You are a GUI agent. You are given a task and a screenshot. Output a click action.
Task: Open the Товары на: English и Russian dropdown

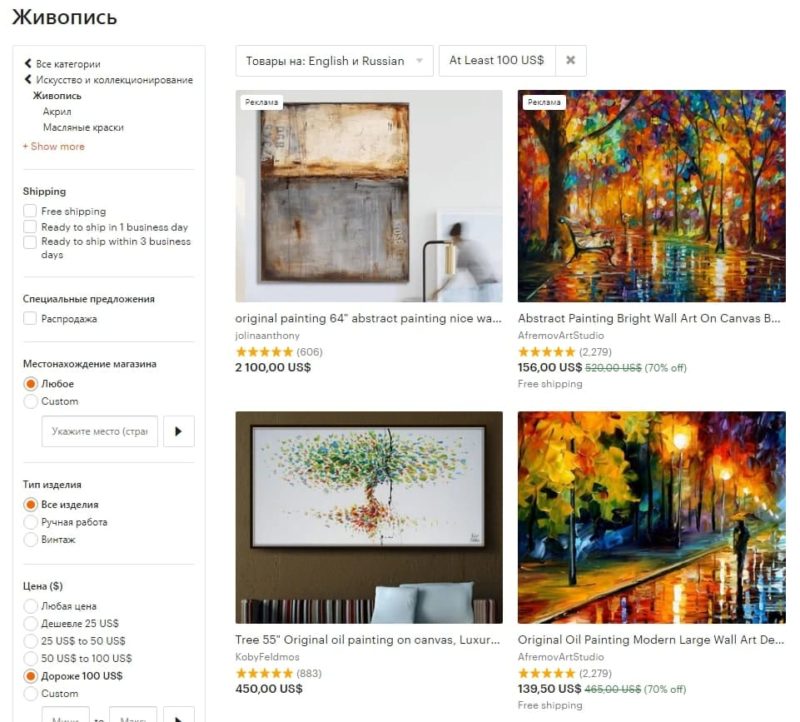click(334, 61)
